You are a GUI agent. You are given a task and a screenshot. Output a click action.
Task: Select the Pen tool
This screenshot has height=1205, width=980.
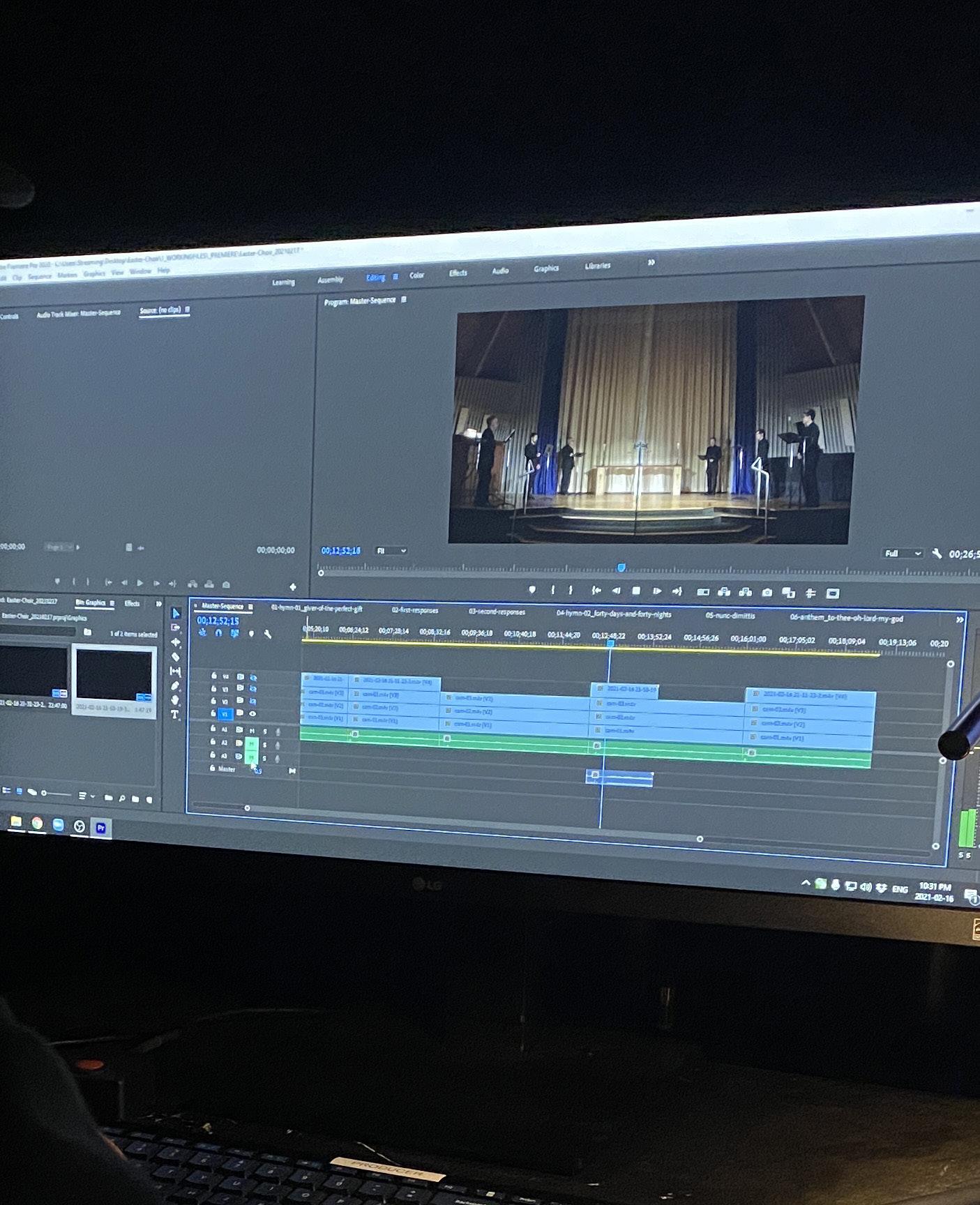pyautogui.click(x=176, y=686)
